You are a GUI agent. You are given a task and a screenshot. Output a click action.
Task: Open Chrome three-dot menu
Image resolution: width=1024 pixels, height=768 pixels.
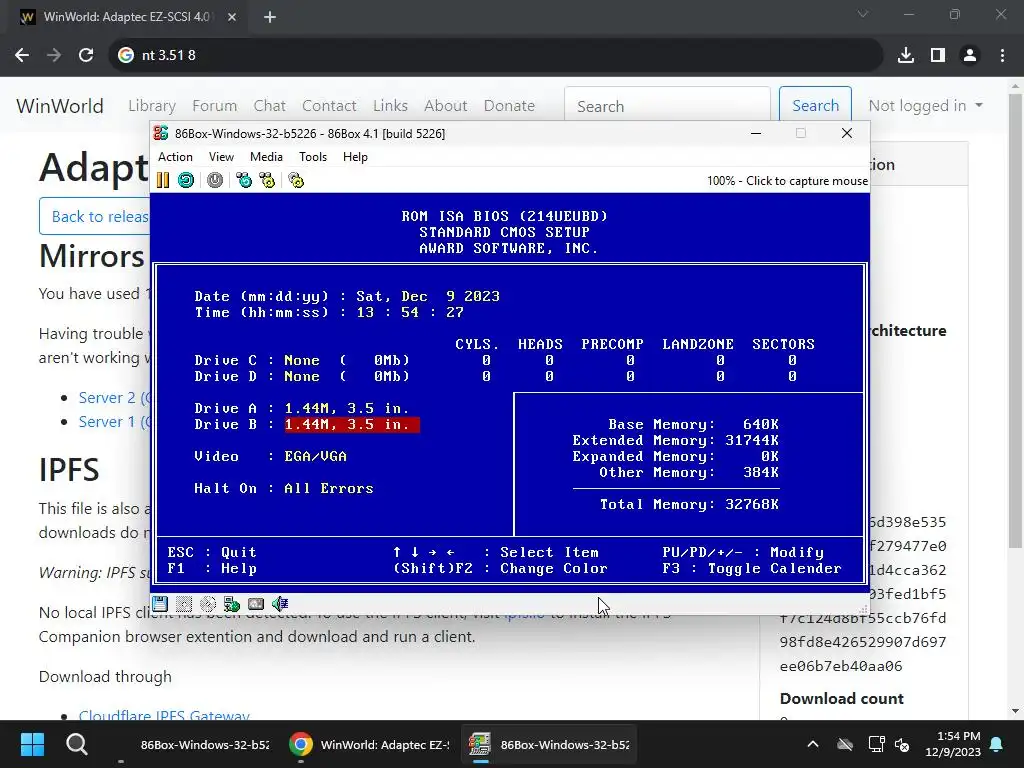1002,56
